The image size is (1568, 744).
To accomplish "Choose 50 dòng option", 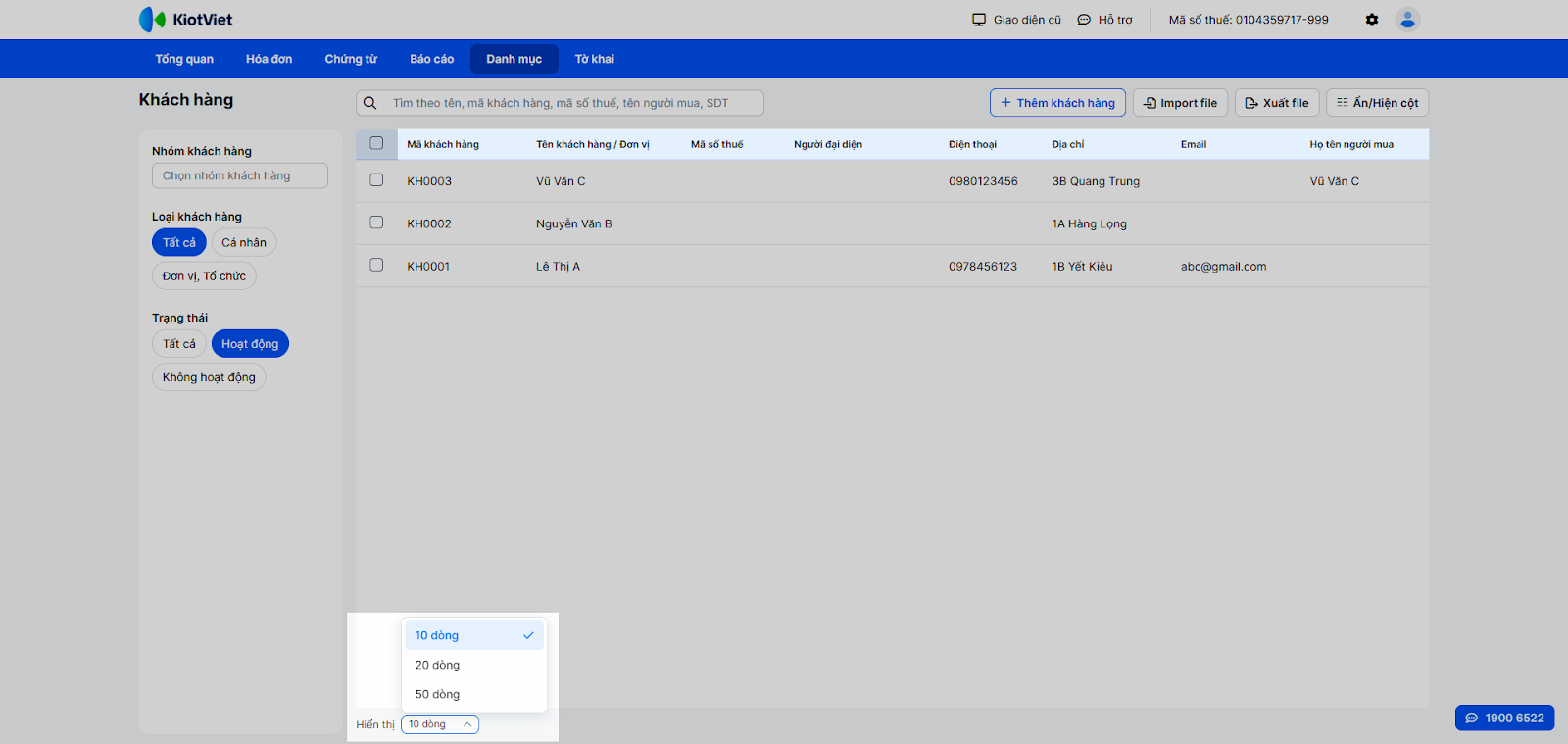I will click(474, 694).
